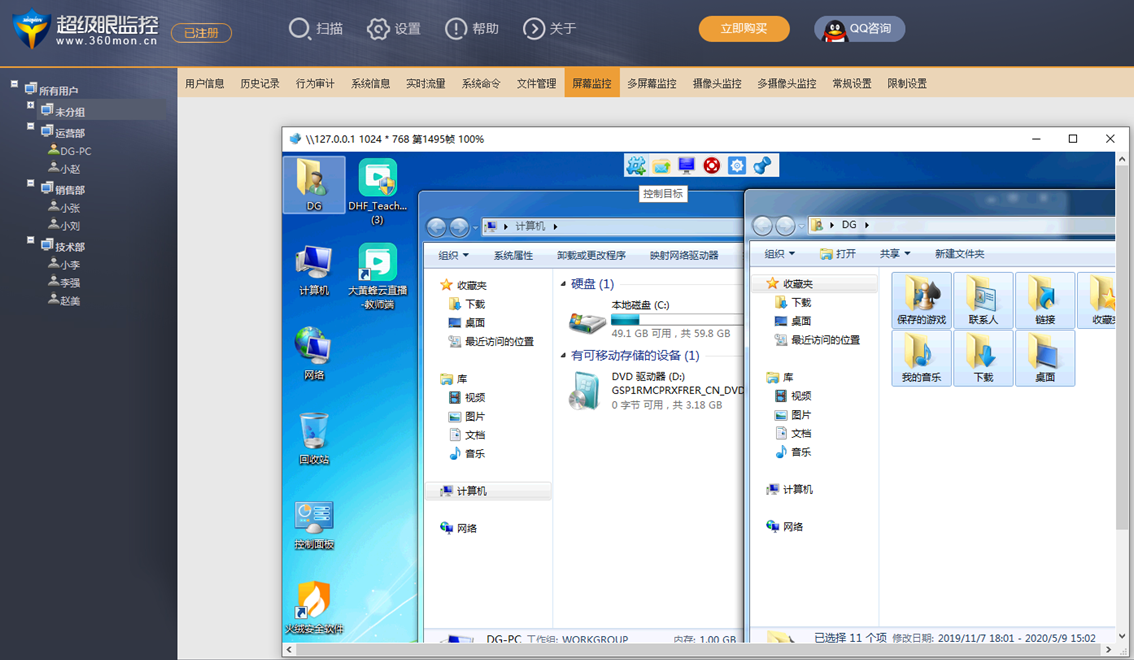Viewport: 1134px width, 660px height.
Task: Click the 立即购买 buy now button
Action: coord(744,29)
